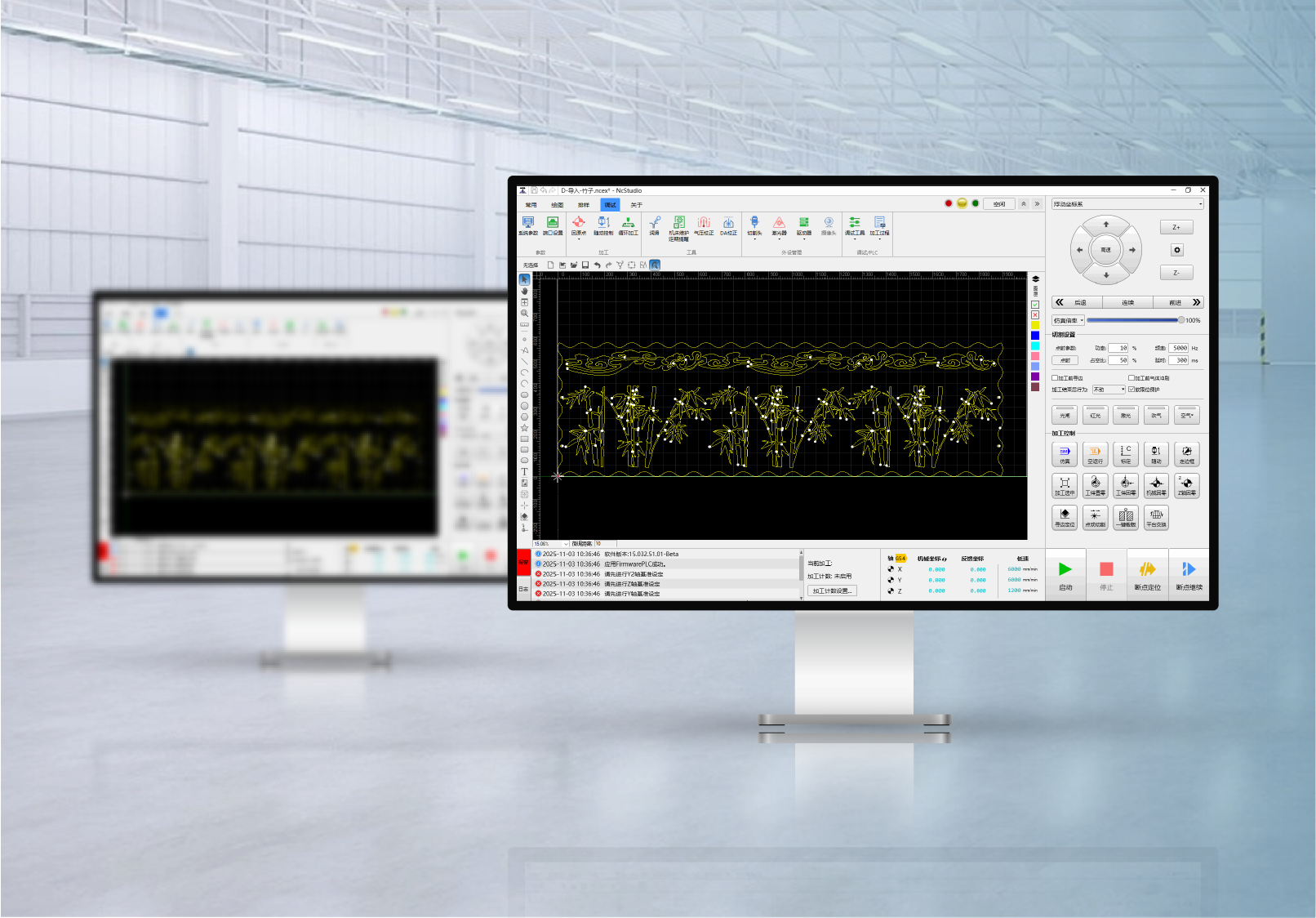Expand the 加工结束后行为 dropdown showing 不动
The image size is (1316, 918).
1109,390
